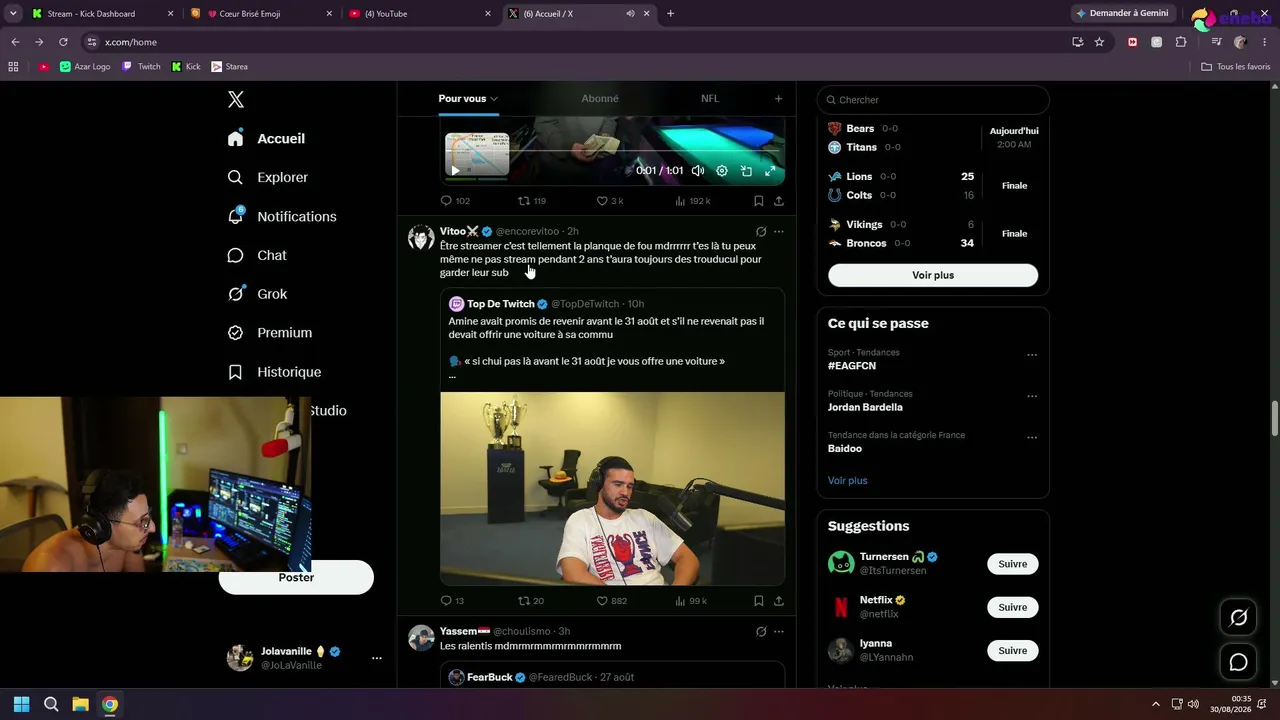The height and width of the screenshot is (720, 1280).
Task: Open more options for #EAGFCN trend
Action: tap(1032, 355)
